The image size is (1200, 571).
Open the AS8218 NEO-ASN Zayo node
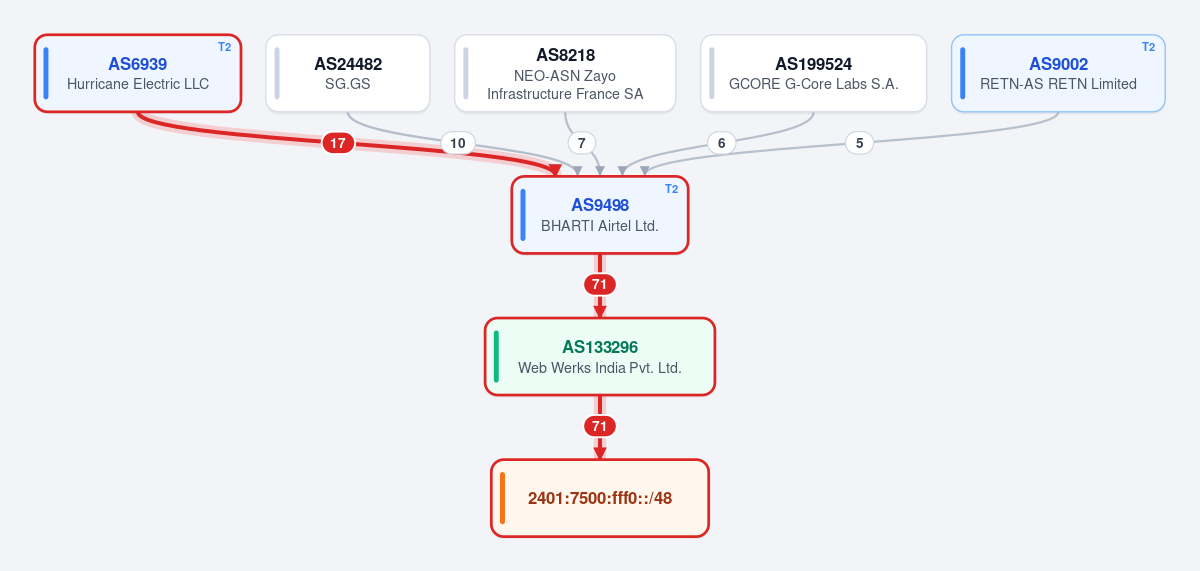pos(565,73)
